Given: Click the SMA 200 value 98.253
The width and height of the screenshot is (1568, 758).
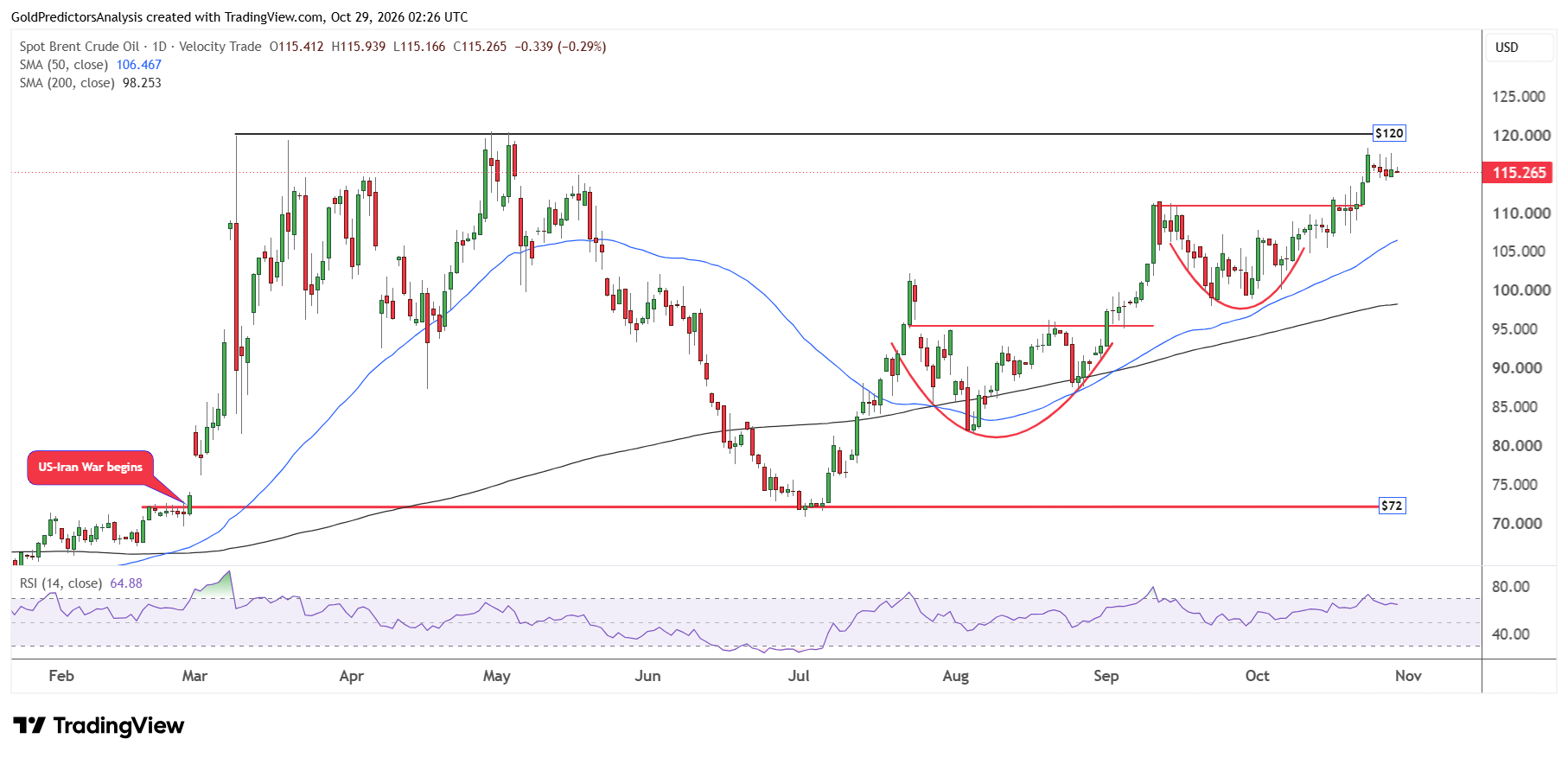Looking at the screenshot, I should click(142, 83).
